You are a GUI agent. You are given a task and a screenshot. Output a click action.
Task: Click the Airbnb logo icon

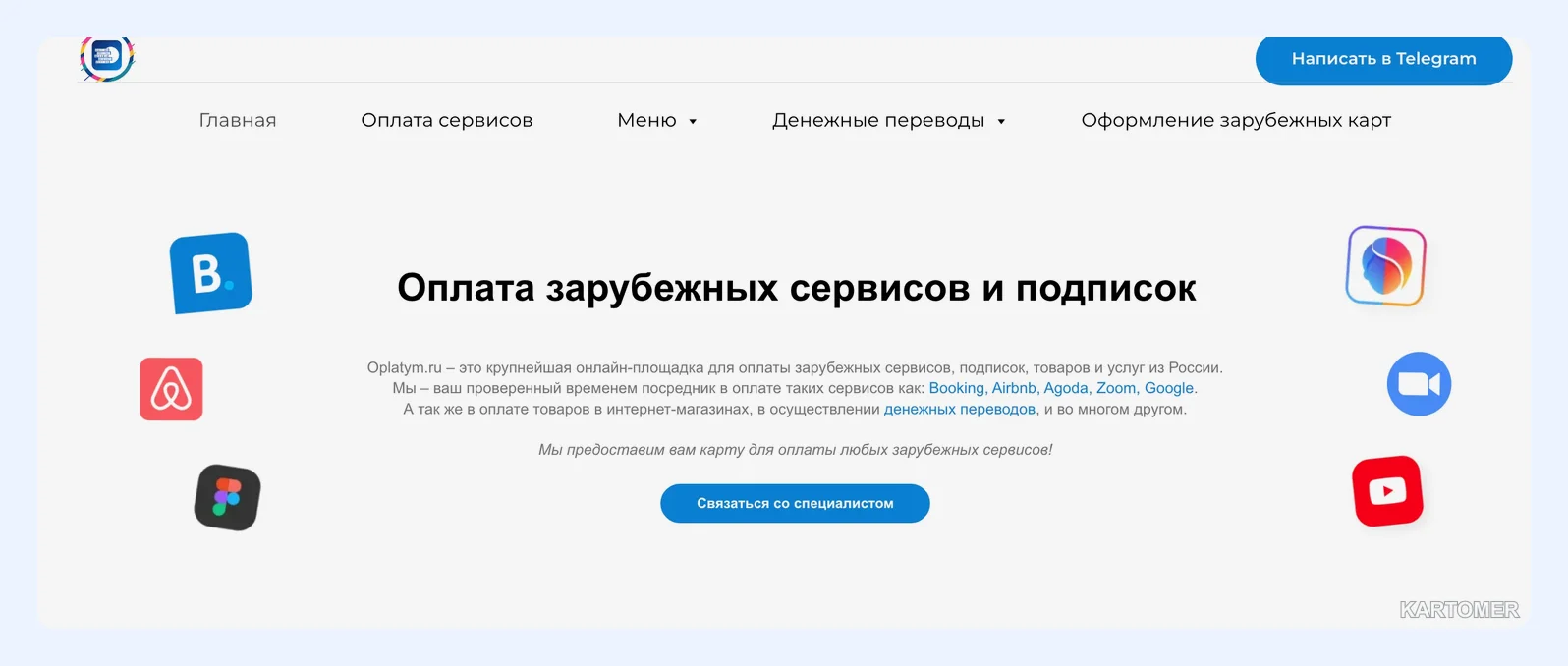pyautogui.click(x=171, y=389)
